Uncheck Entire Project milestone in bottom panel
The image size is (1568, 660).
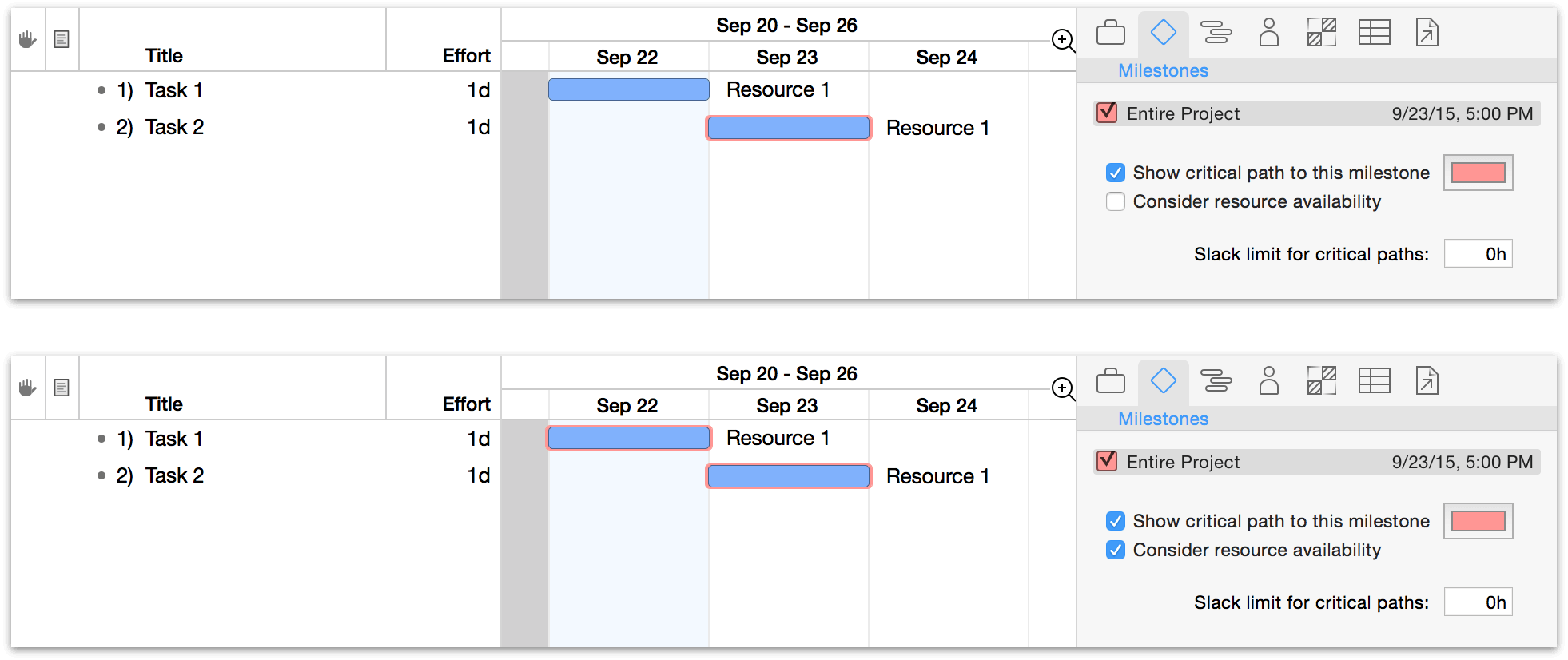pos(1107,461)
